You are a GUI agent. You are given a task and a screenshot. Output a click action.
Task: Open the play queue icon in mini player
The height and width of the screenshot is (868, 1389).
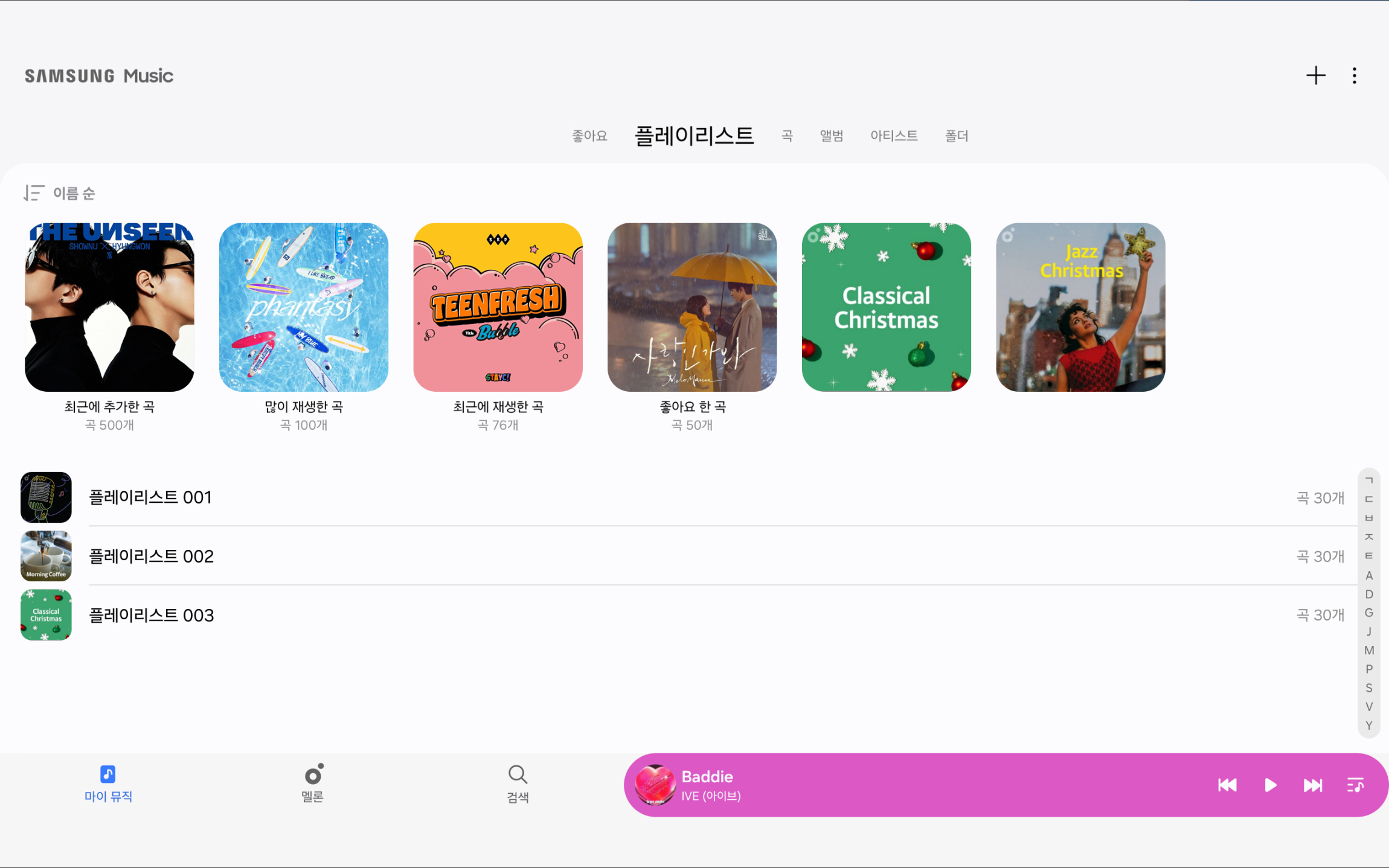click(x=1355, y=785)
